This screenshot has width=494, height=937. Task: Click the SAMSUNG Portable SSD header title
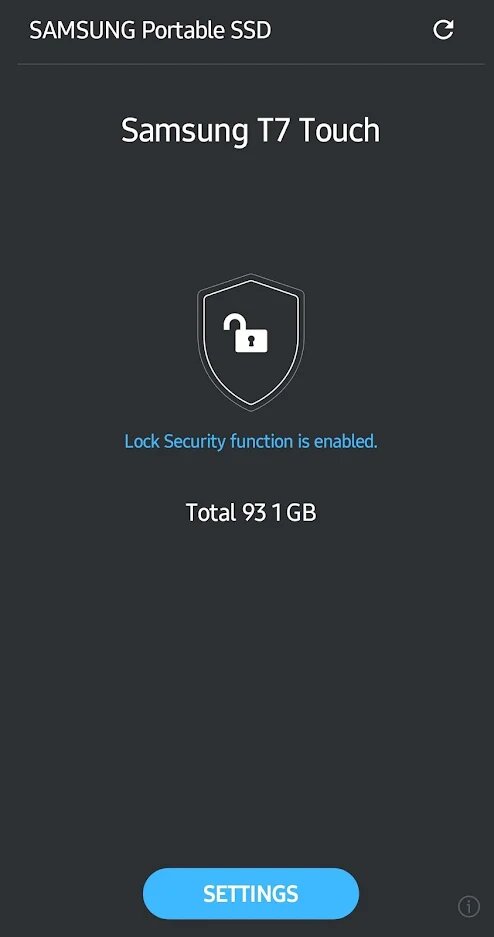click(150, 30)
